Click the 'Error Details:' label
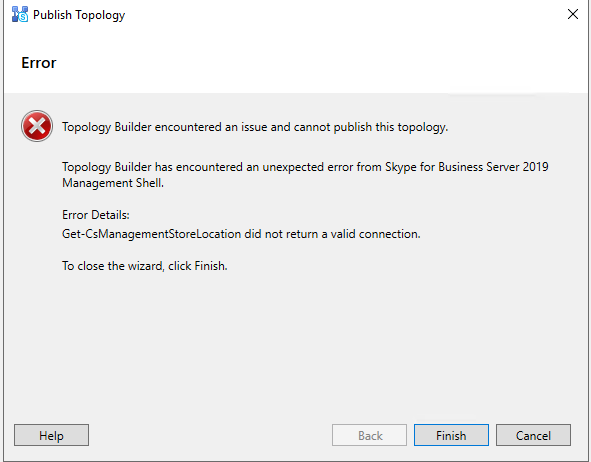Screen dimensions: 591x462 tap(96, 215)
